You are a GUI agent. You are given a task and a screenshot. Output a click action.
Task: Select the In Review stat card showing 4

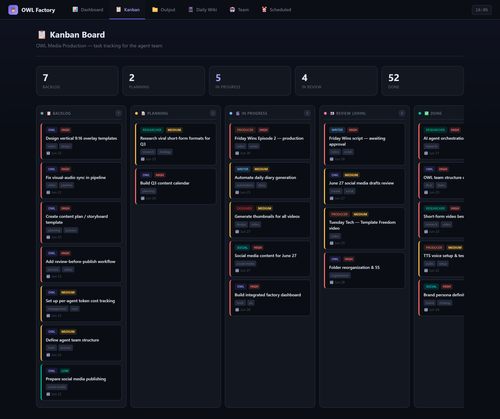click(336, 81)
